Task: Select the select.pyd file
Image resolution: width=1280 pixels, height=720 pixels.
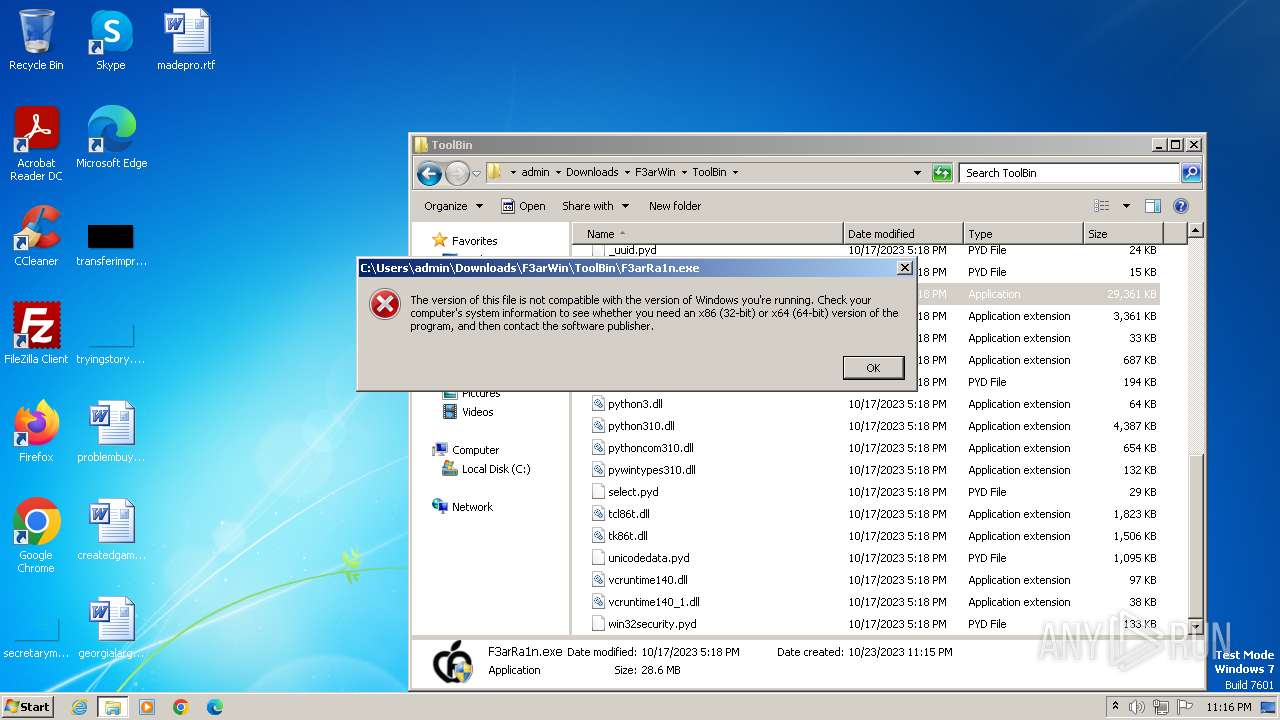Action: coord(633,492)
